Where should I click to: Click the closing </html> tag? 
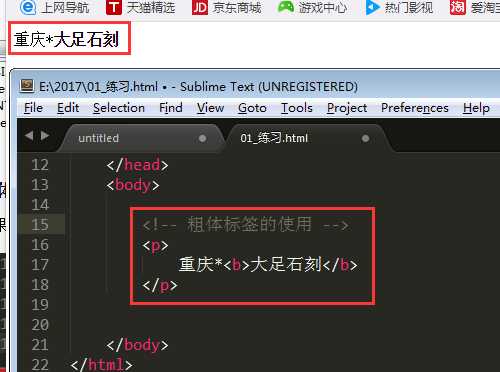coord(101,365)
